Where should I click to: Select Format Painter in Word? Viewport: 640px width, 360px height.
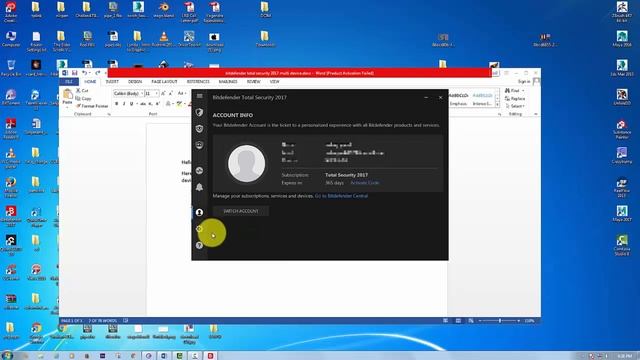coord(92,106)
